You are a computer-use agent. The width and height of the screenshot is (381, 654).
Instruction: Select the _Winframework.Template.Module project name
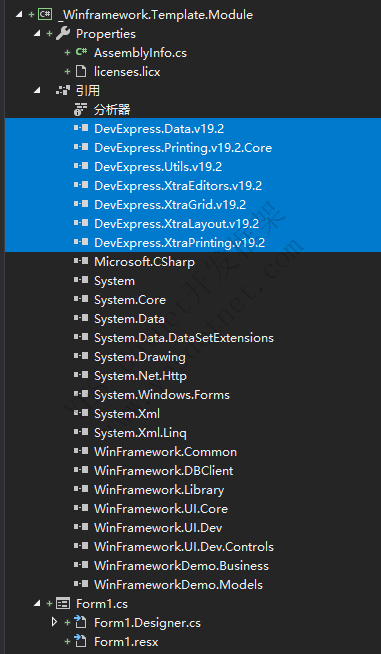tap(155, 15)
